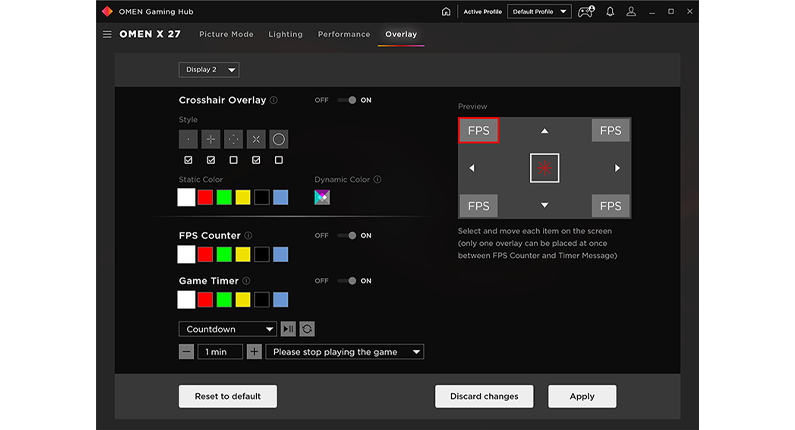This screenshot has height=430, width=795.
Task: Move overlay left with preview arrow
Action: click(x=472, y=168)
